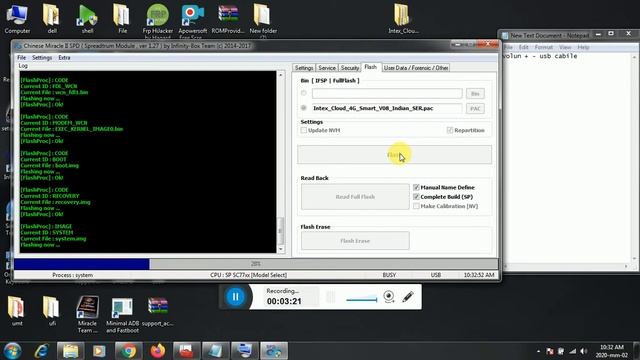Click the Bin browse button

click(x=475, y=93)
